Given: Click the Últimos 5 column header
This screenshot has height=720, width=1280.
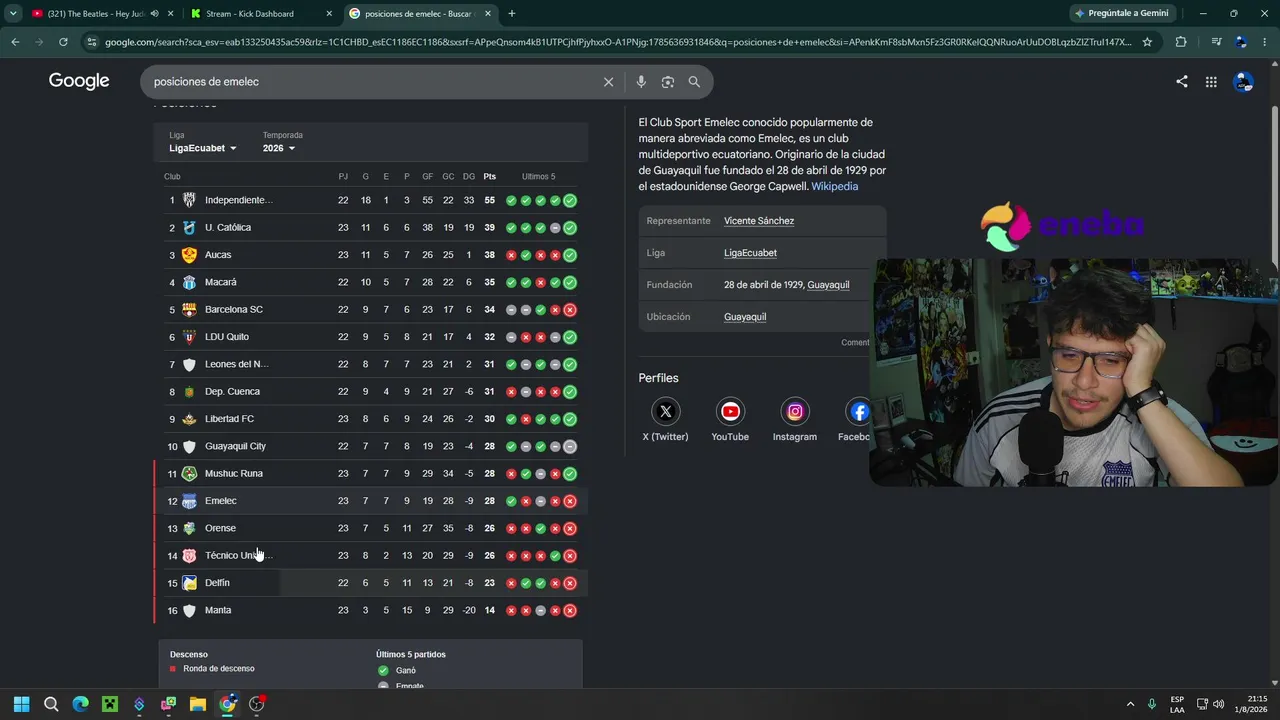Looking at the screenshot, I should (x=538, y=177).
